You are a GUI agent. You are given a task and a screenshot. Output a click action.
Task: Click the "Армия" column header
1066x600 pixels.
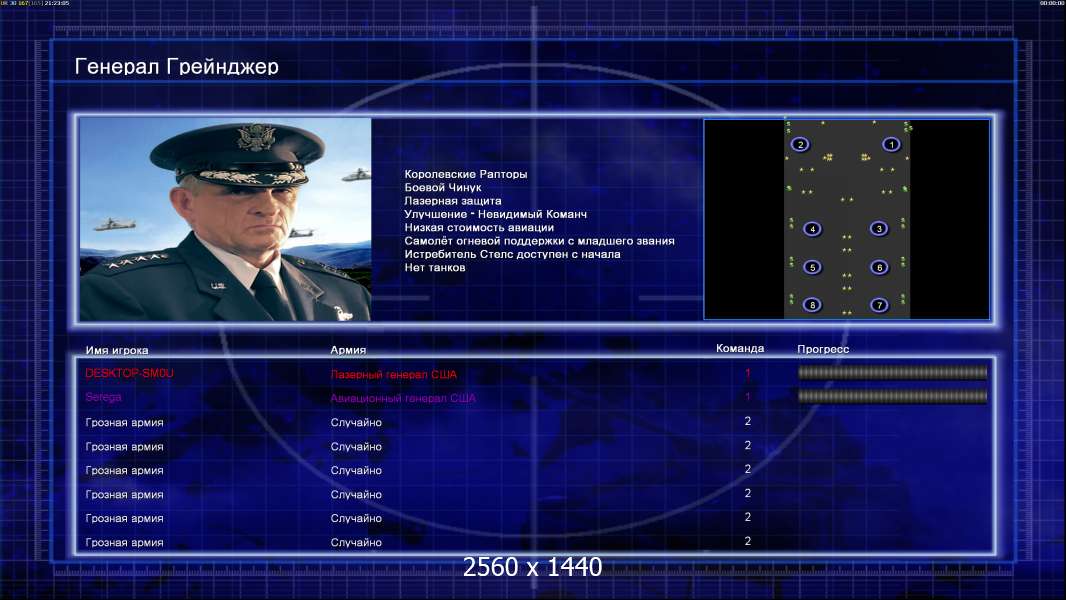tap(348, 350)
